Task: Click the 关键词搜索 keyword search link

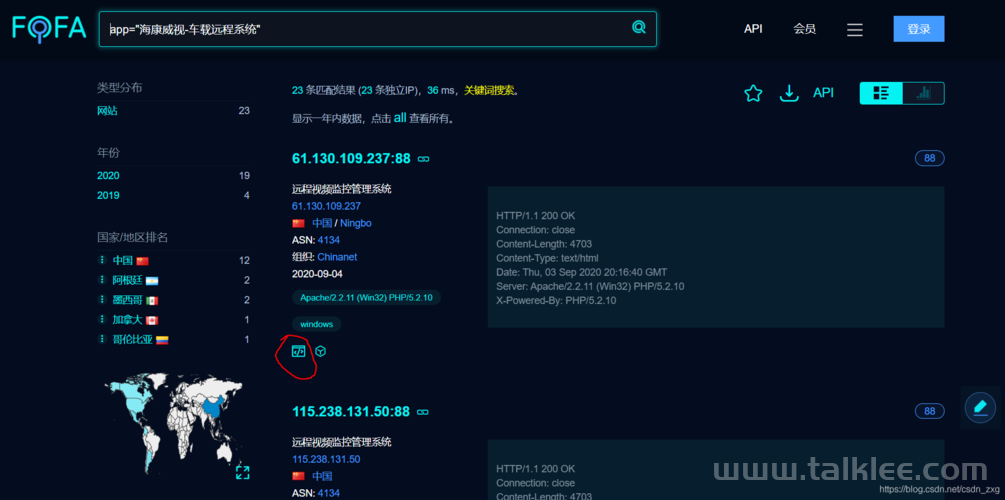Action: (x=489, y=90)
